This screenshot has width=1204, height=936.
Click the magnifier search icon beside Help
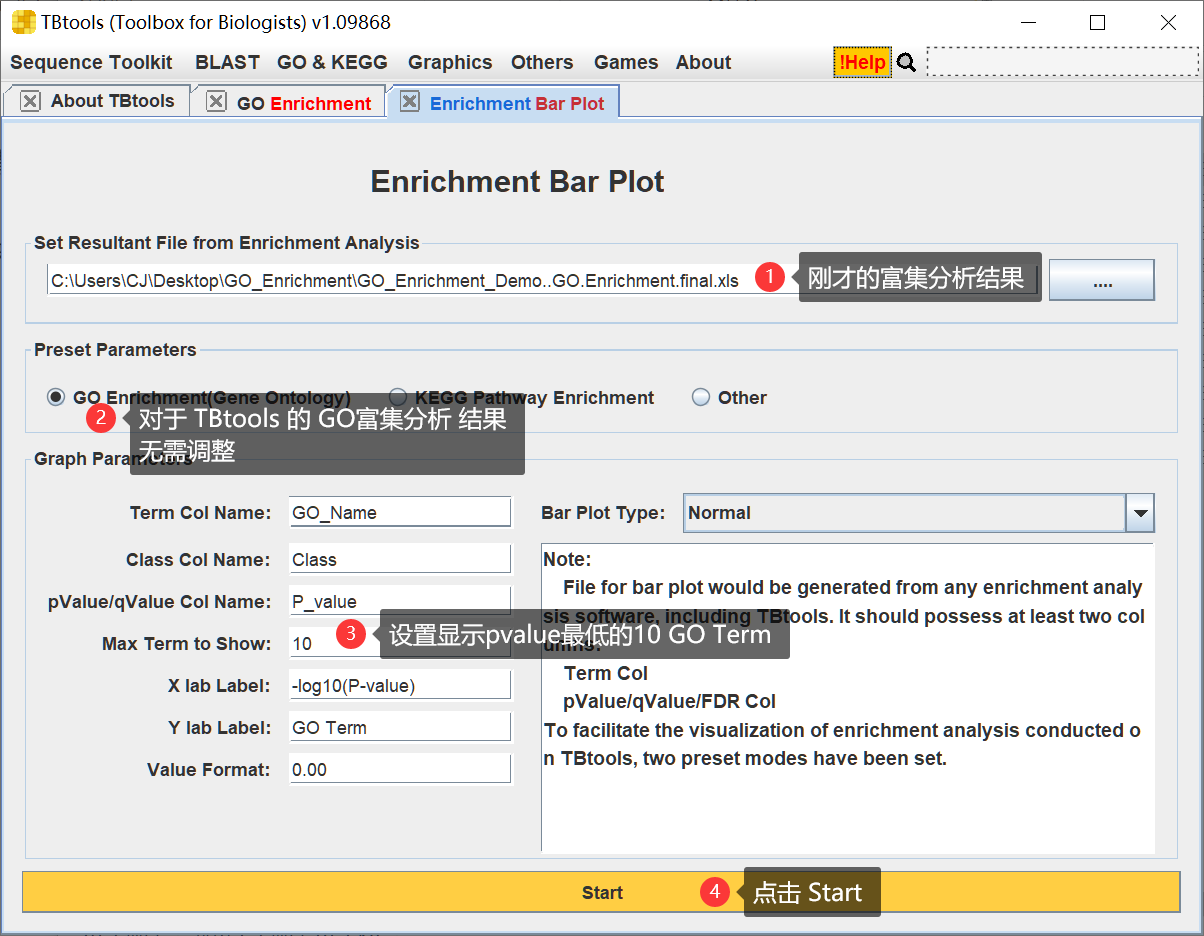pyautogui.click(x=906, y=63)
